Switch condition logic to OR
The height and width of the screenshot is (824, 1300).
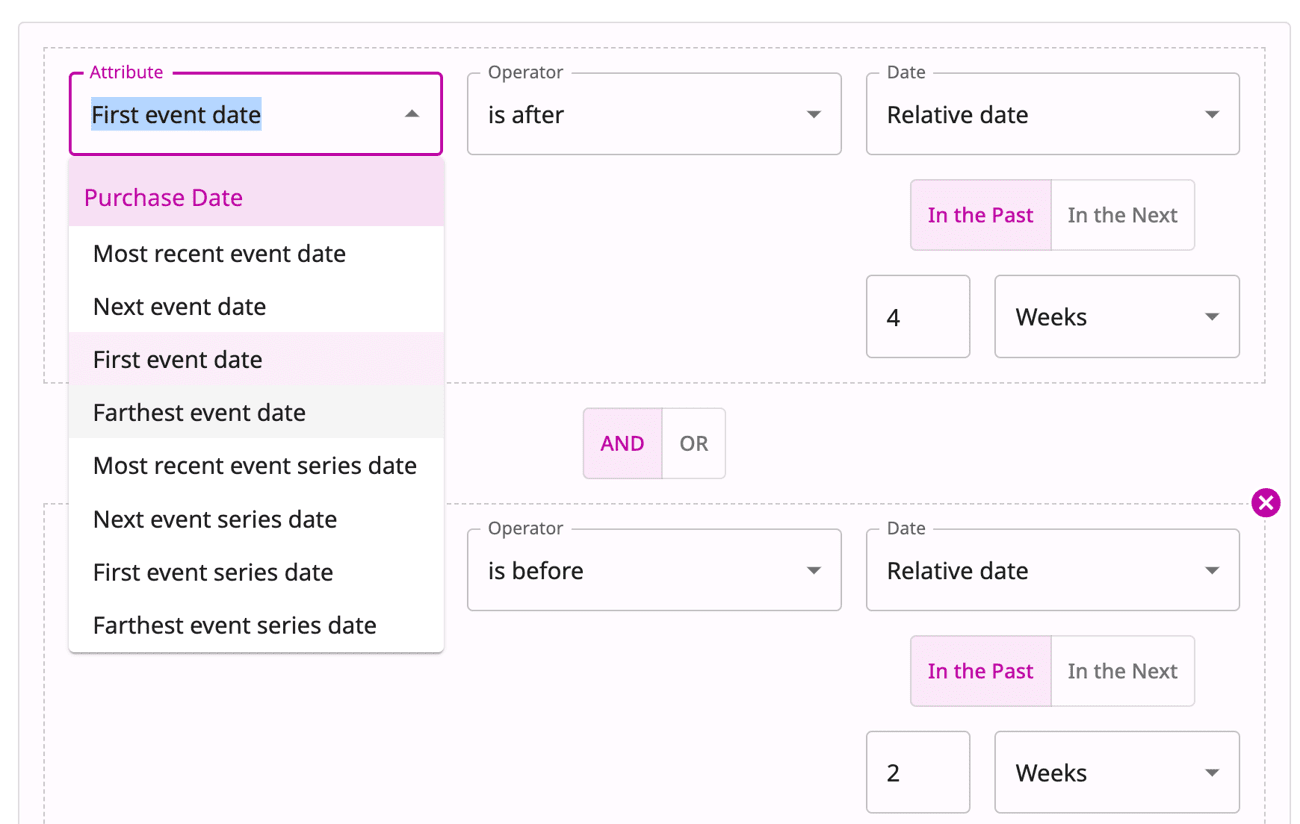[x=694, y=444]
